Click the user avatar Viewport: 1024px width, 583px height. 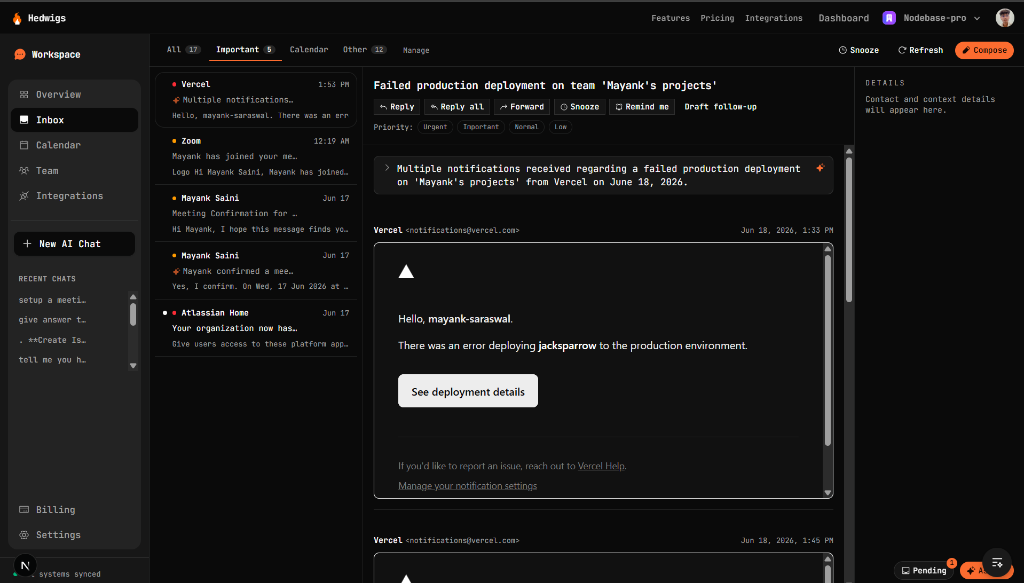tap(1005, 18)
